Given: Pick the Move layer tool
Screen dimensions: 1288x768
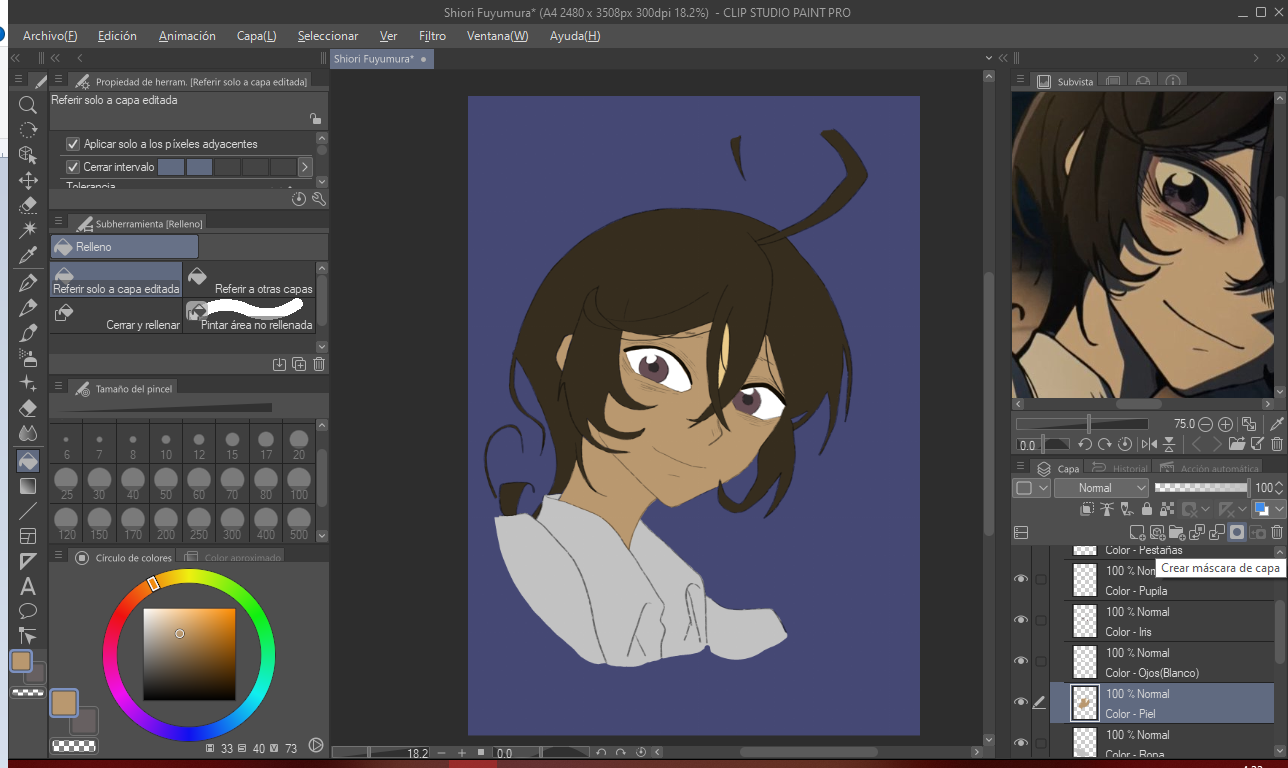Looking at the screenshot, I should [28, 180].
